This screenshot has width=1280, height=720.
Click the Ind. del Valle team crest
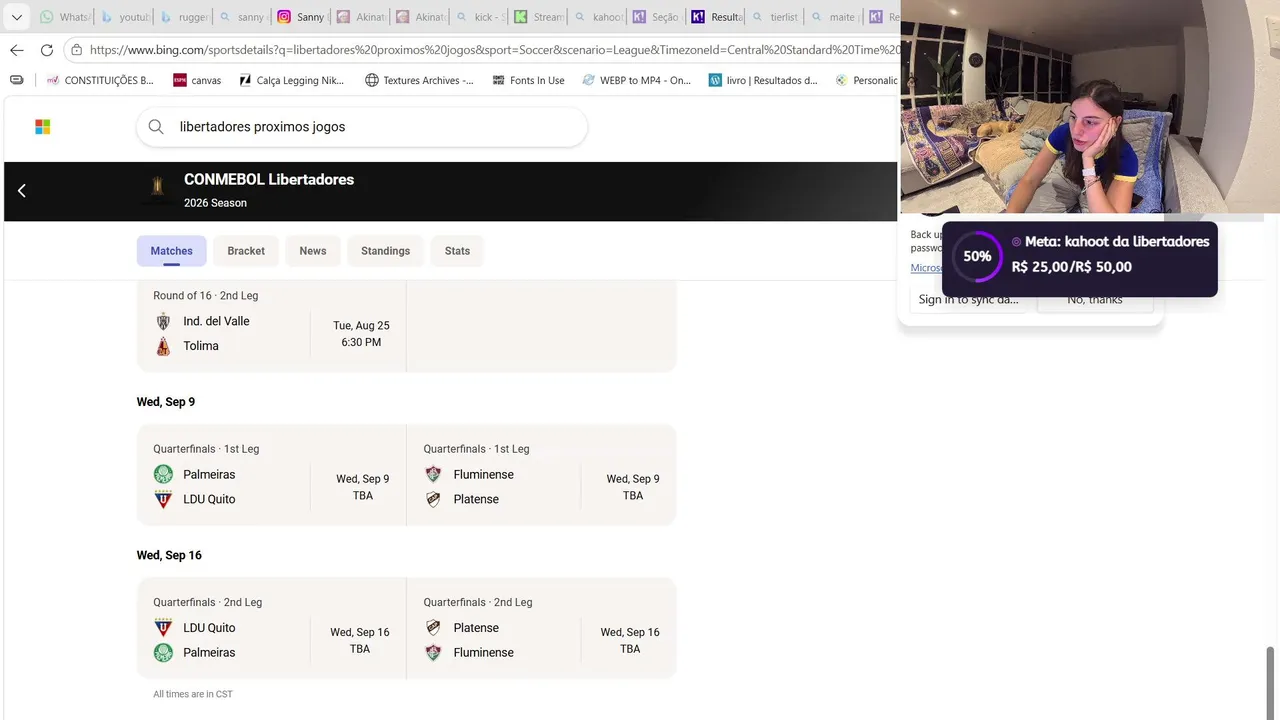coord(163,321)
